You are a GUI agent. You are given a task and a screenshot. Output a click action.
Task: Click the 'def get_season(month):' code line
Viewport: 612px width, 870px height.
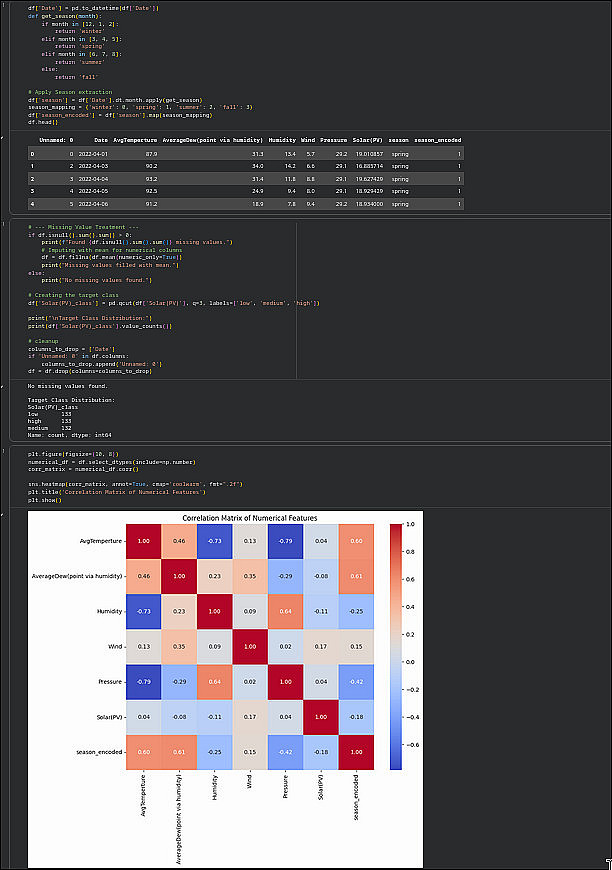64,16
